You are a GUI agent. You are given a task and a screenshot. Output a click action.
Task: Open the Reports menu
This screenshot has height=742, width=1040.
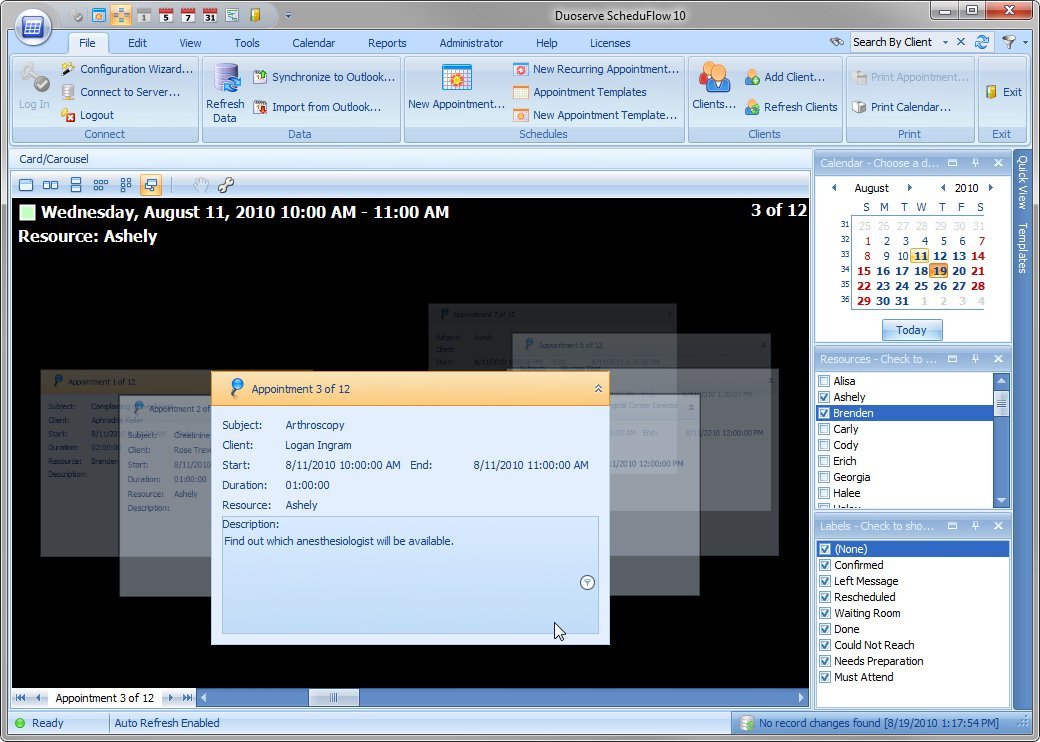pos(387,43)
